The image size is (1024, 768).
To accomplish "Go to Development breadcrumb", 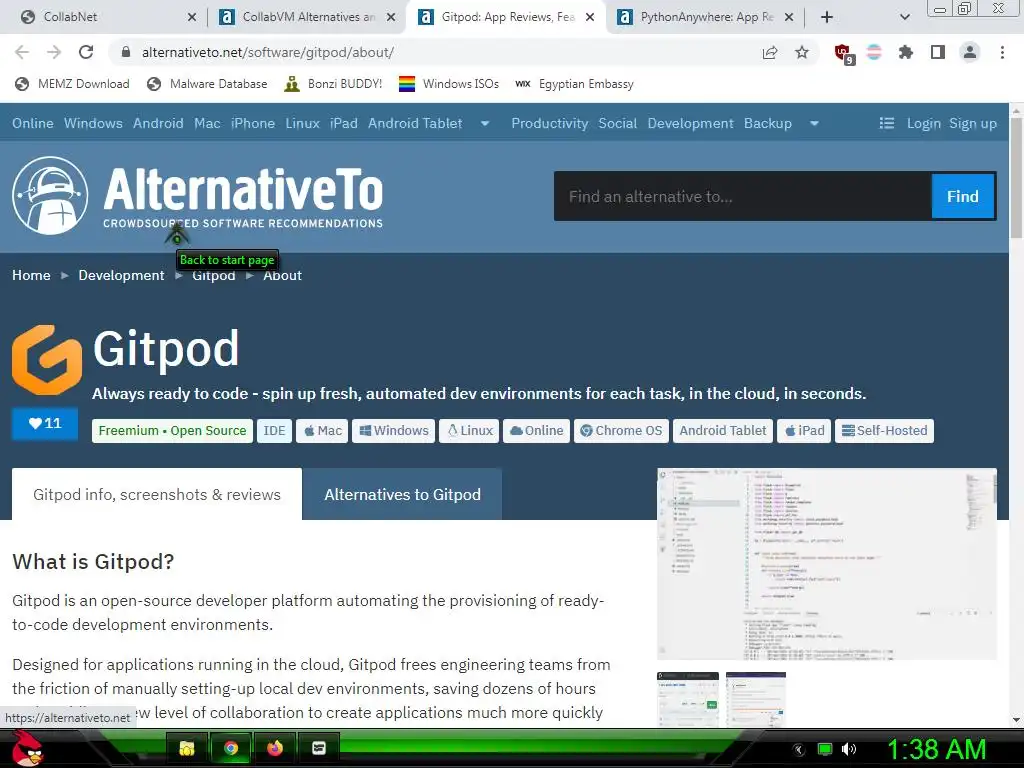I will (121, 275).
